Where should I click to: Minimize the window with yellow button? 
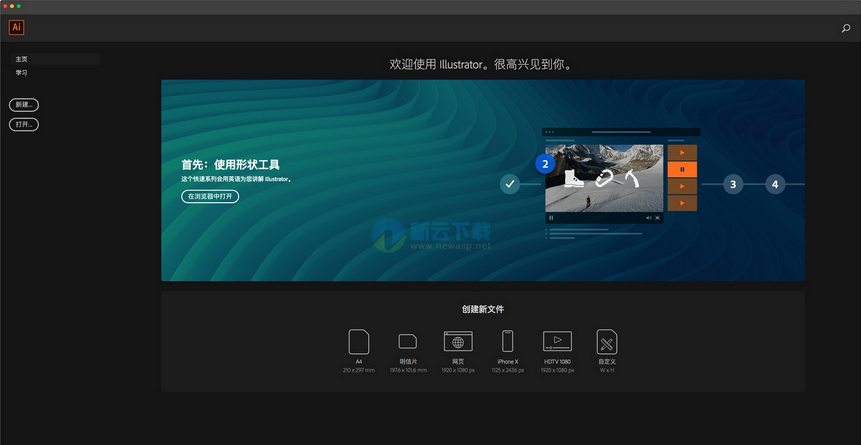pos(12,6)
